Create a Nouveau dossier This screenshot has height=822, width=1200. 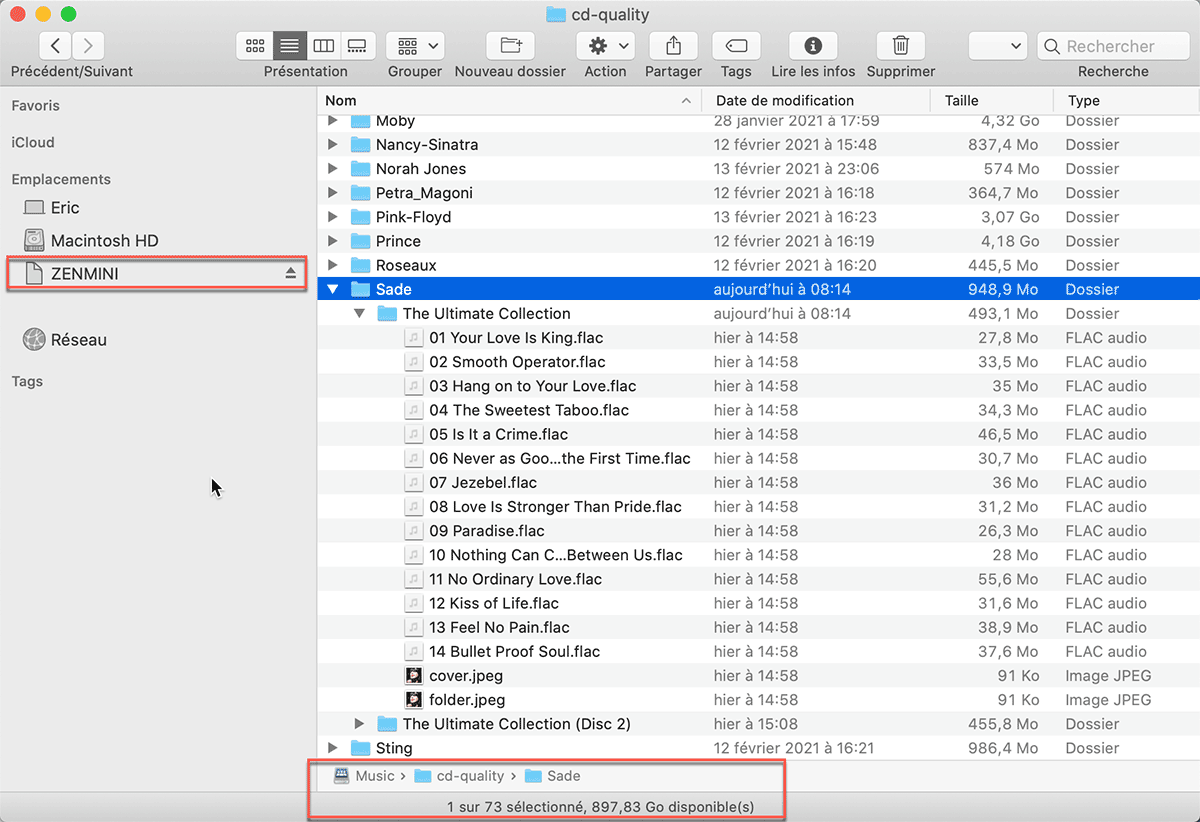click(510, 45)
